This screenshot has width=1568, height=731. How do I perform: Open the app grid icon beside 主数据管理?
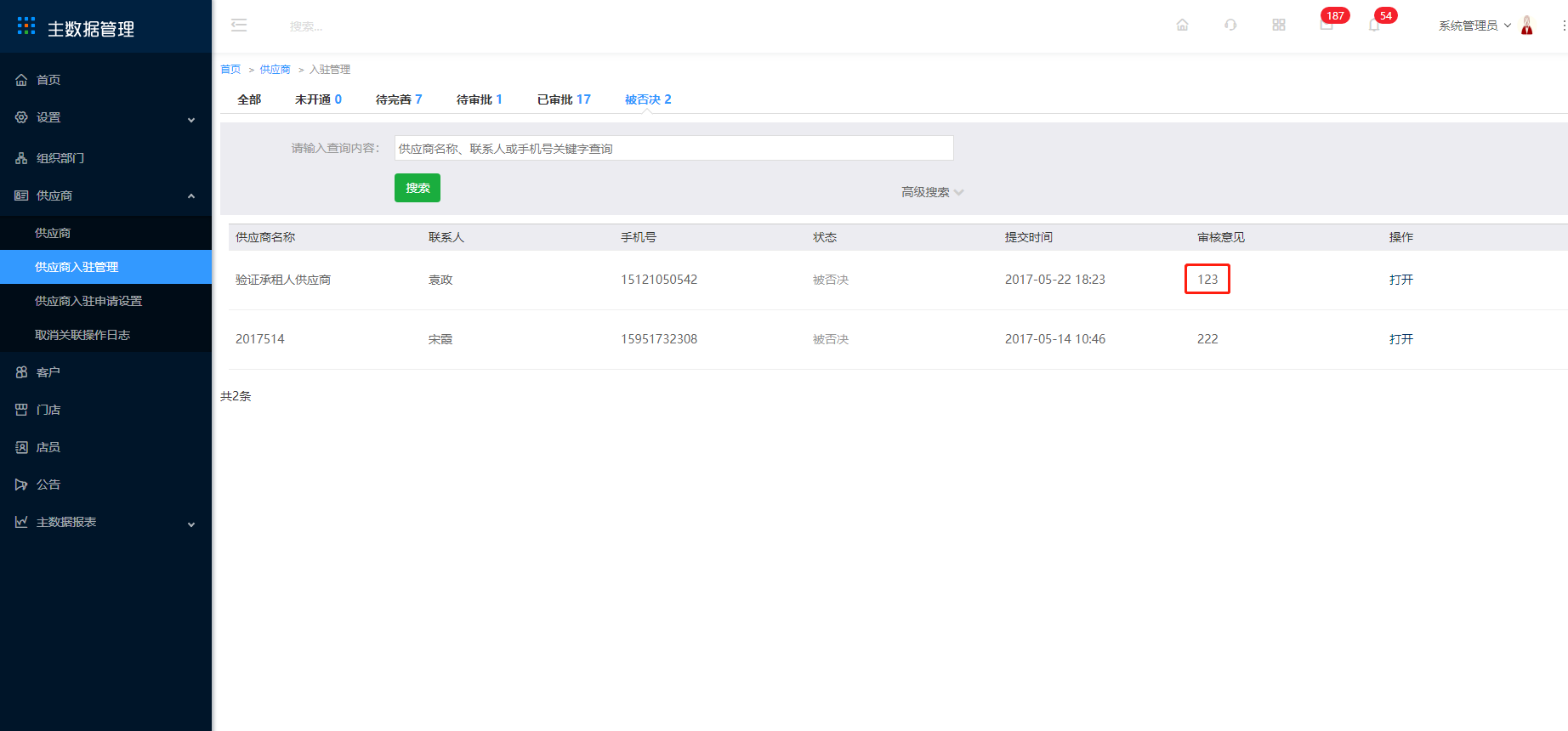tap(26, 25)
